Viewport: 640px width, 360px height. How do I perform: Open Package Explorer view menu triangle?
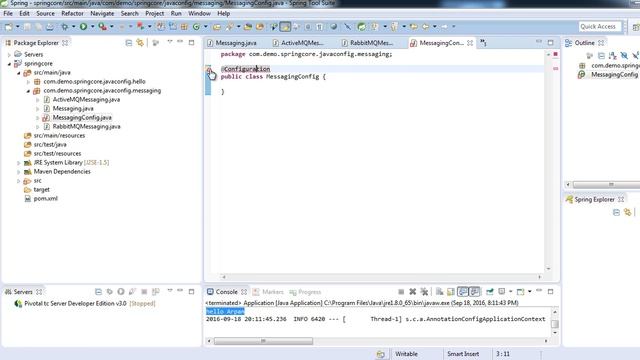tap(170, 42)
